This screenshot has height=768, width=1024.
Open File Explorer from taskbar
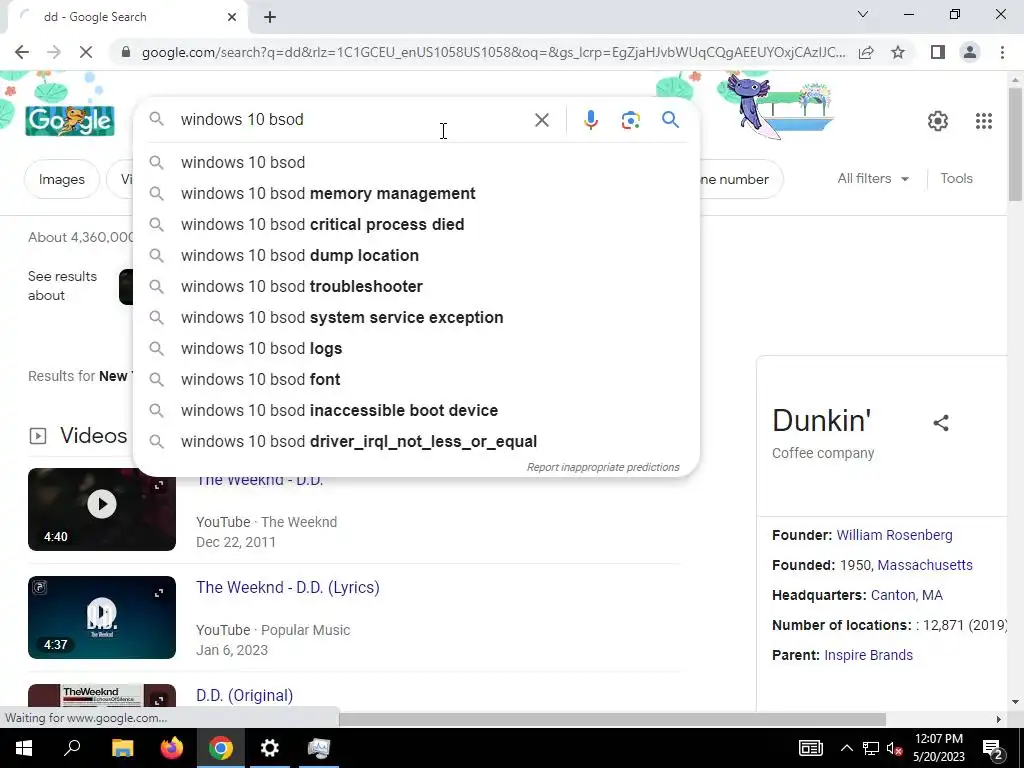click(x=122, y=748)
